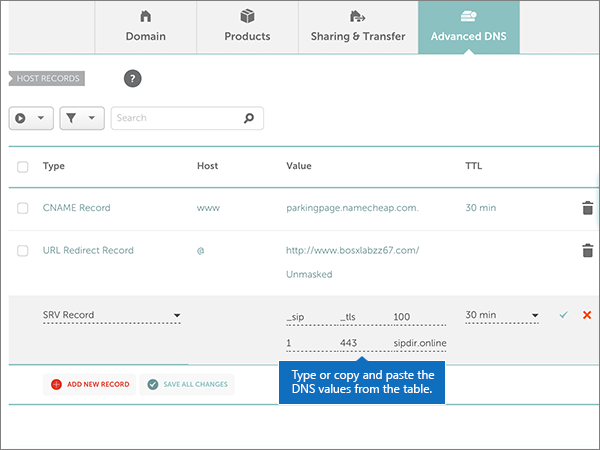Open the Products tab
The height and width of the screenshot is (450, 600).
tap(247, 27)
